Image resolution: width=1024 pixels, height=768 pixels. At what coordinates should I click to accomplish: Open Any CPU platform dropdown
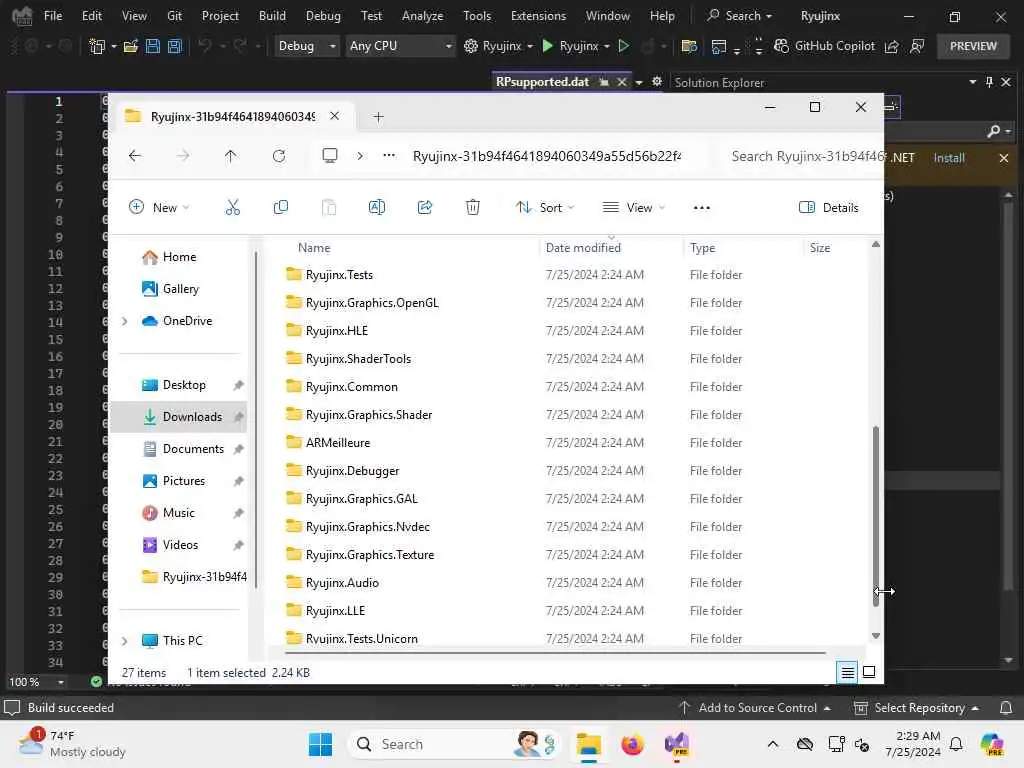coord(400,46)
